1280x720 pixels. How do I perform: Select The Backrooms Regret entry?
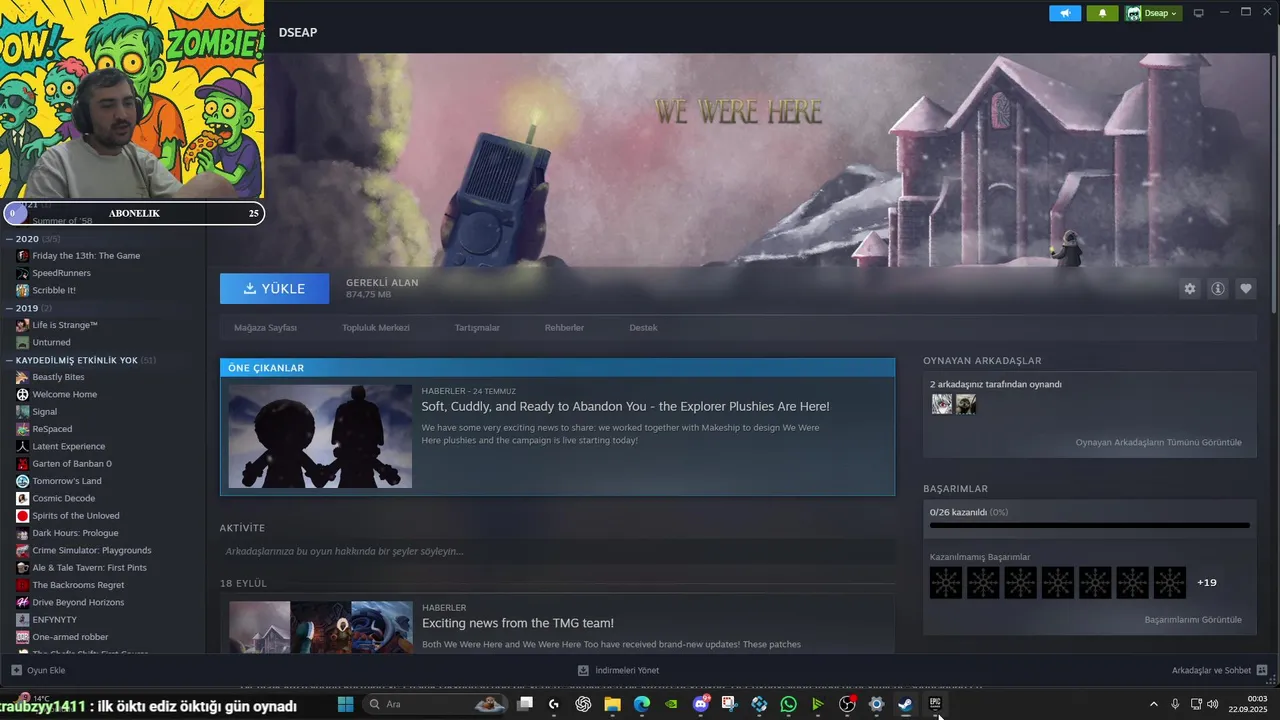point(78,585)
